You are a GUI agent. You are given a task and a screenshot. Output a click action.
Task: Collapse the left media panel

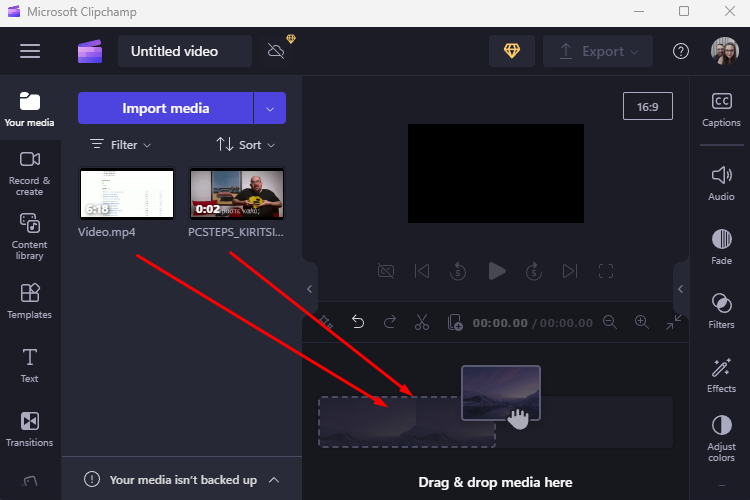[x=309, y=289]
